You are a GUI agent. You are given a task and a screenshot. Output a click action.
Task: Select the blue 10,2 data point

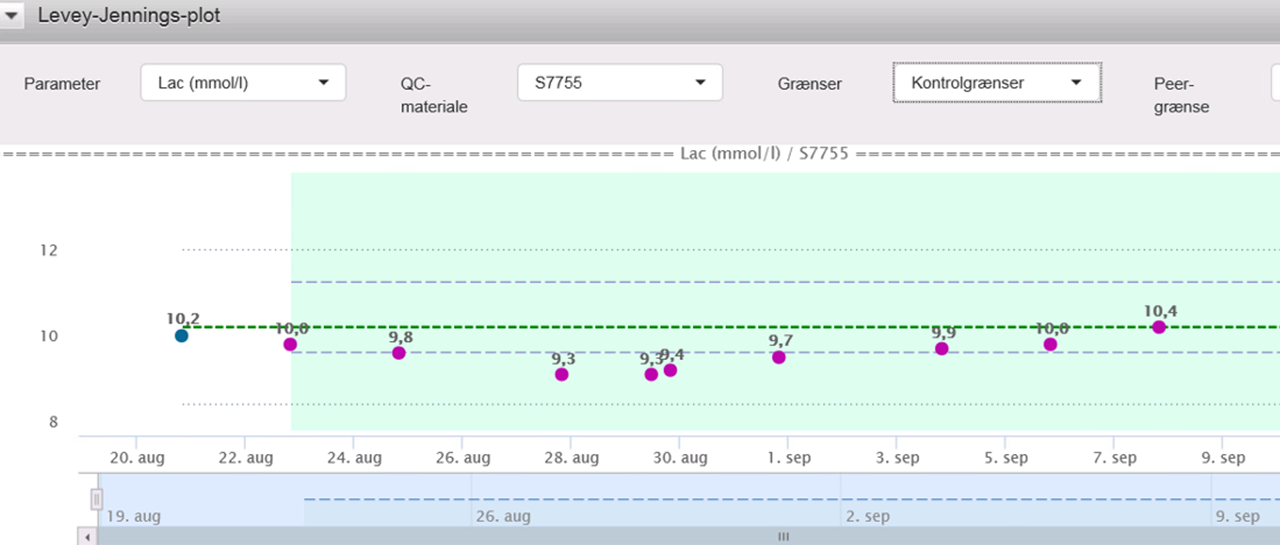[x=181, y=336]
